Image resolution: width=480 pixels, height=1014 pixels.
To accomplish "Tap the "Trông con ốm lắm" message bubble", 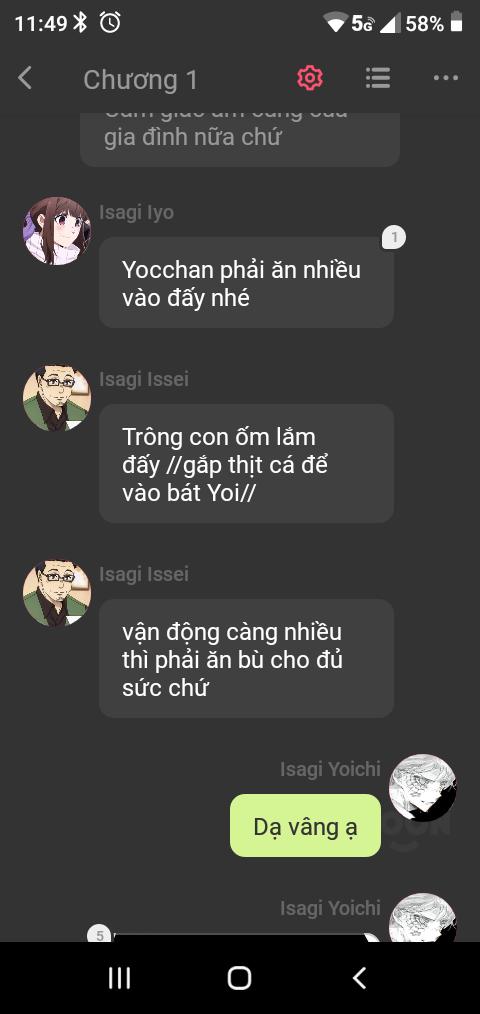I will pos(246,464).
